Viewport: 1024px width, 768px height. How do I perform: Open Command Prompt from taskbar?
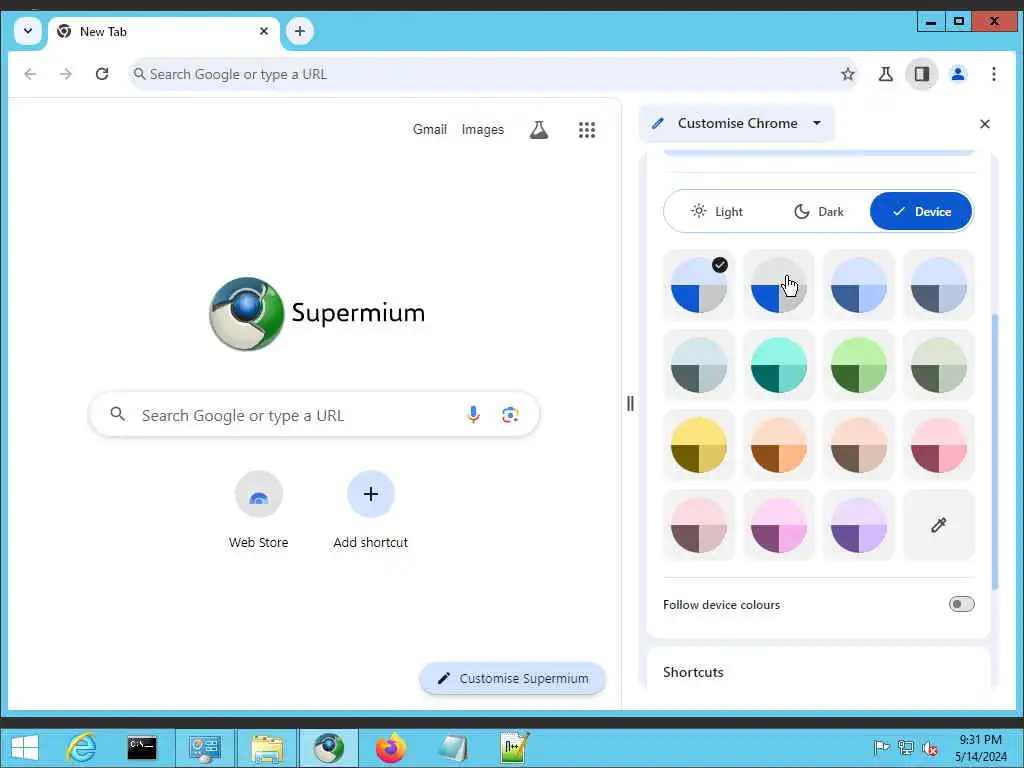(x=142, y=748)
